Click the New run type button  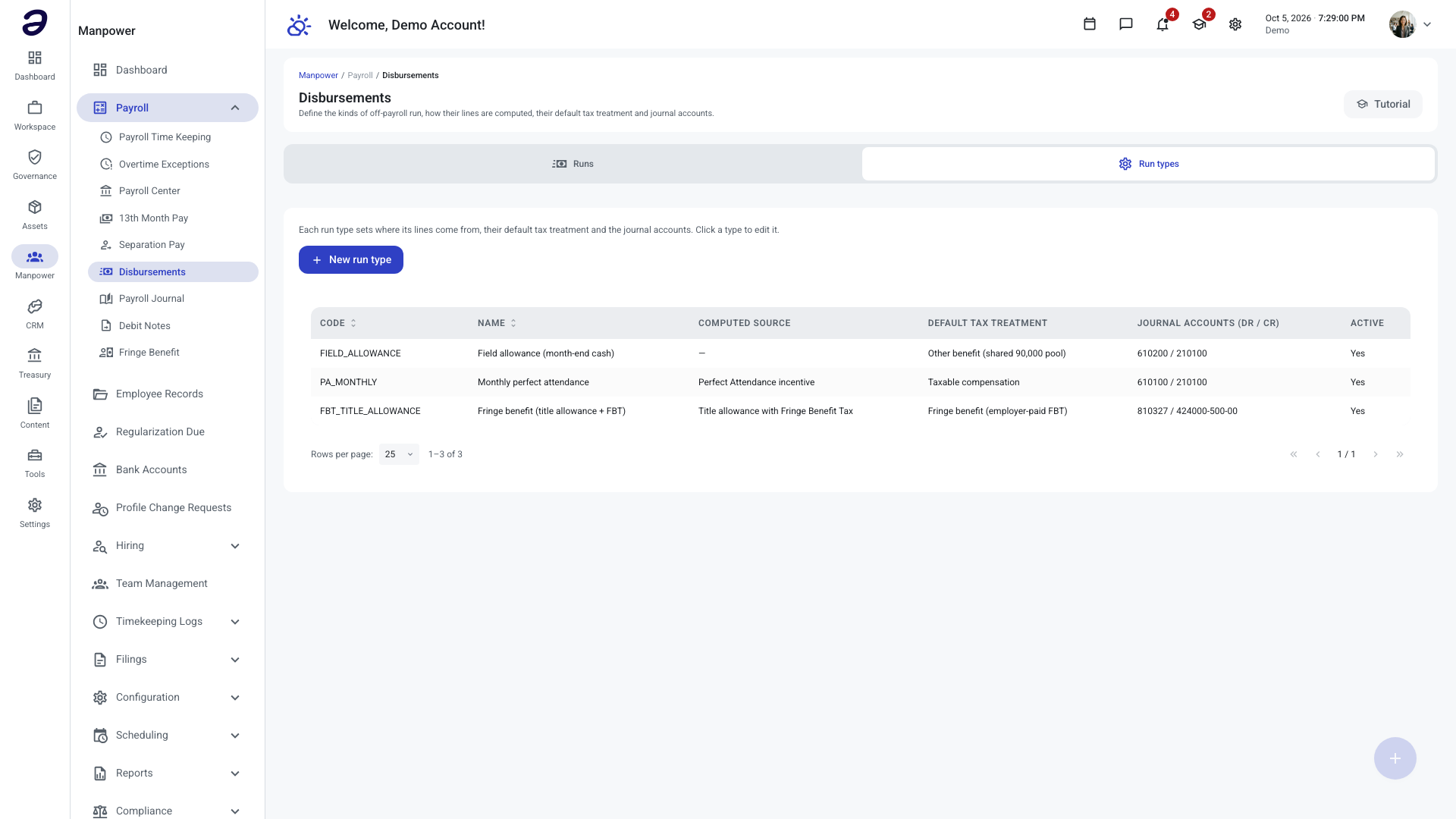point(351,259)
